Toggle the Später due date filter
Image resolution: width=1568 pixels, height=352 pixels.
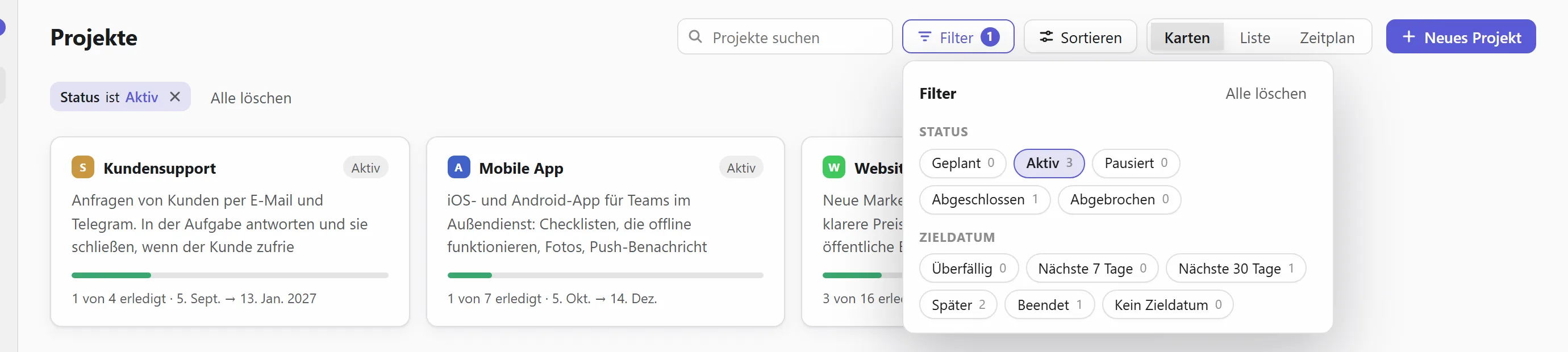(x=958, y=304)
